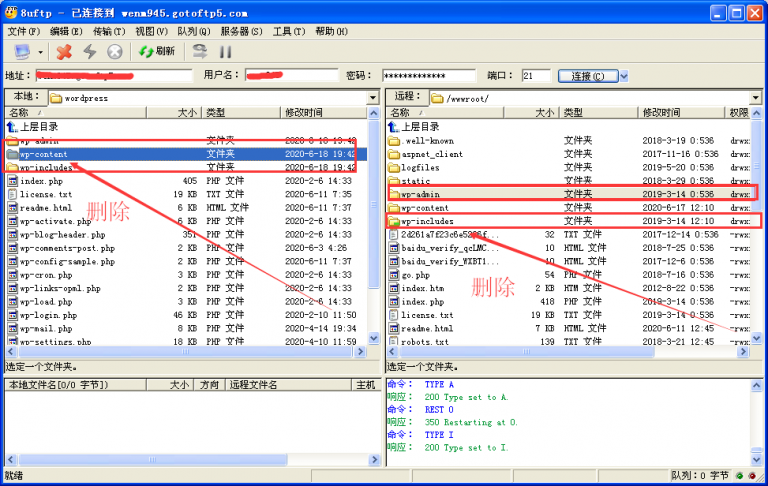Click the 地址 address input field
Screen dimensions: 768x486
click(x=114, y=75)
